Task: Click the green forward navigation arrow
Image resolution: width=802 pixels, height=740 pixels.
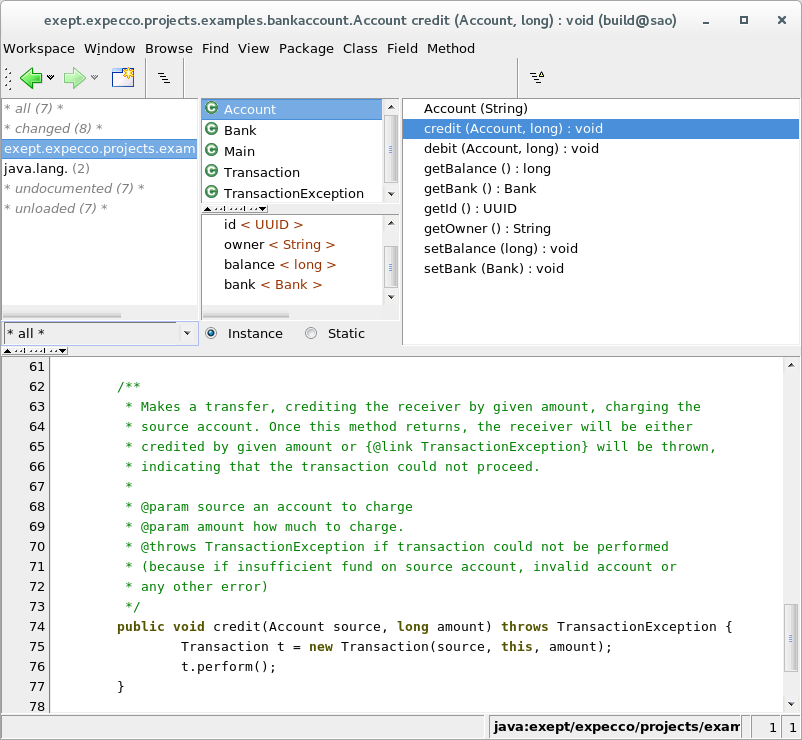Action: click(74, 77)
